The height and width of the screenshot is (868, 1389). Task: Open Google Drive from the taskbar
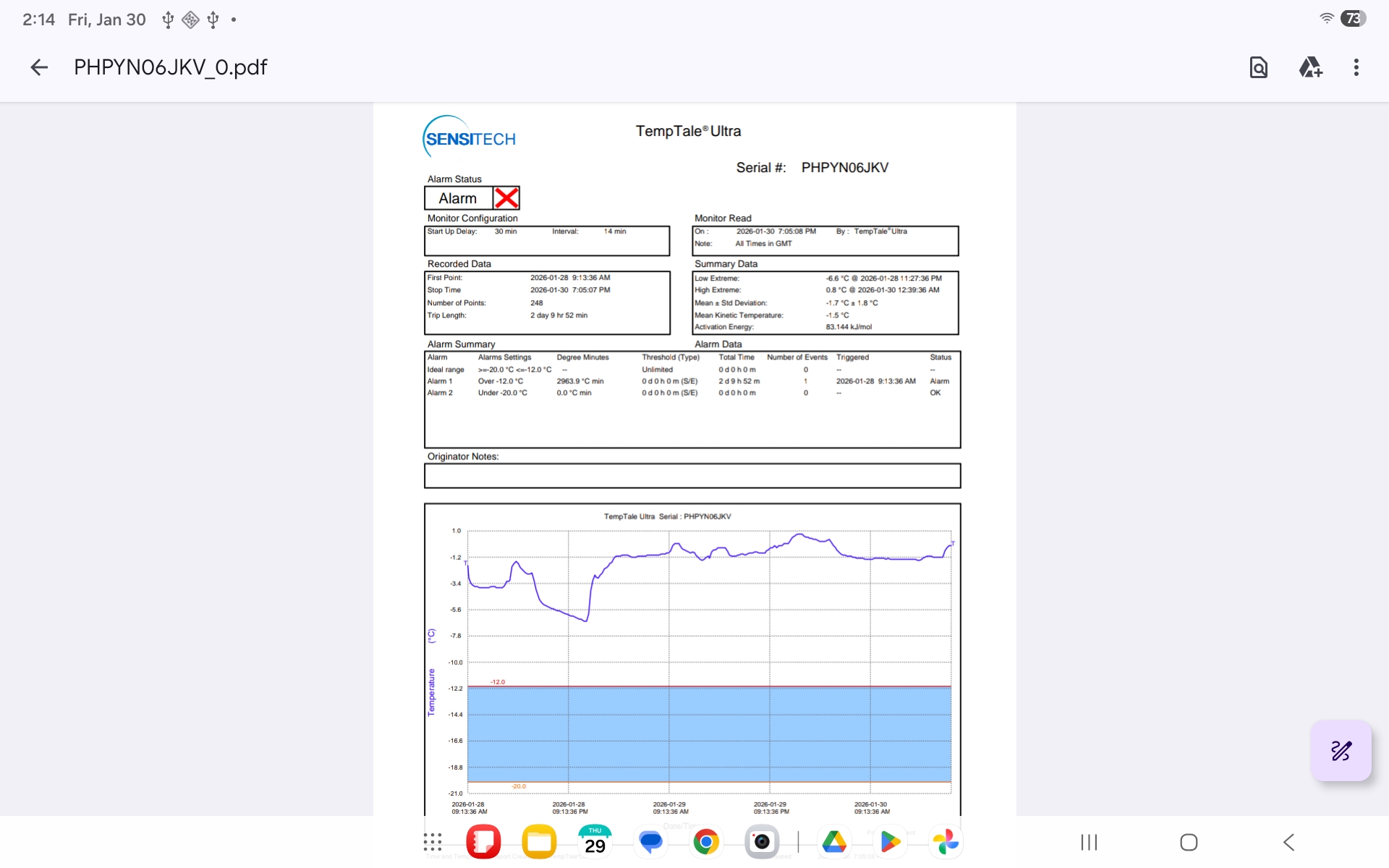[834, 842]
